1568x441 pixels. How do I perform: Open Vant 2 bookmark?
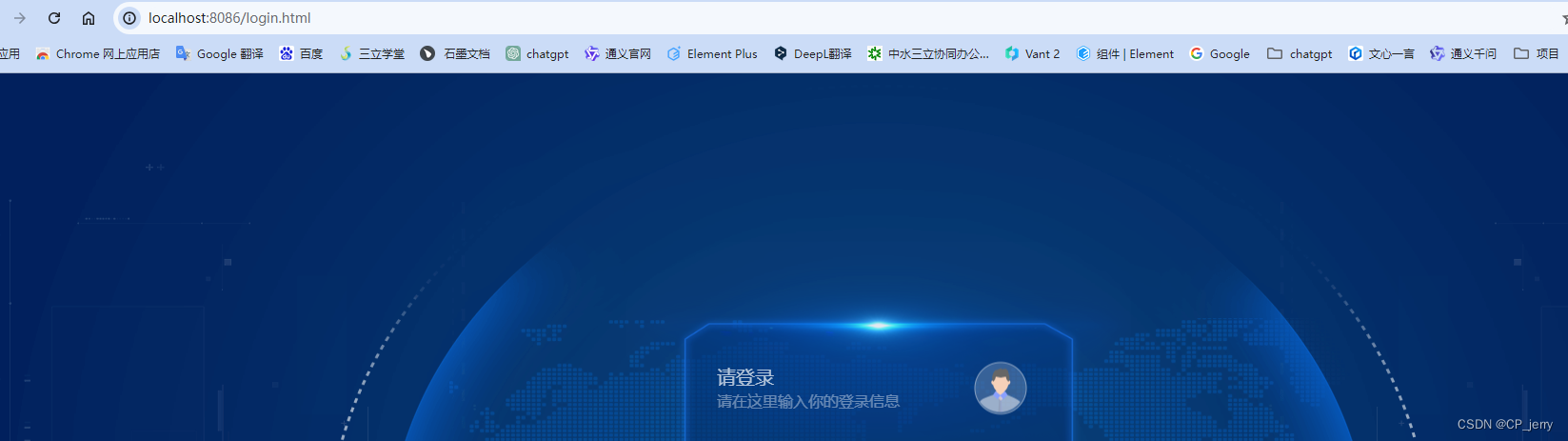point(1032,54)
